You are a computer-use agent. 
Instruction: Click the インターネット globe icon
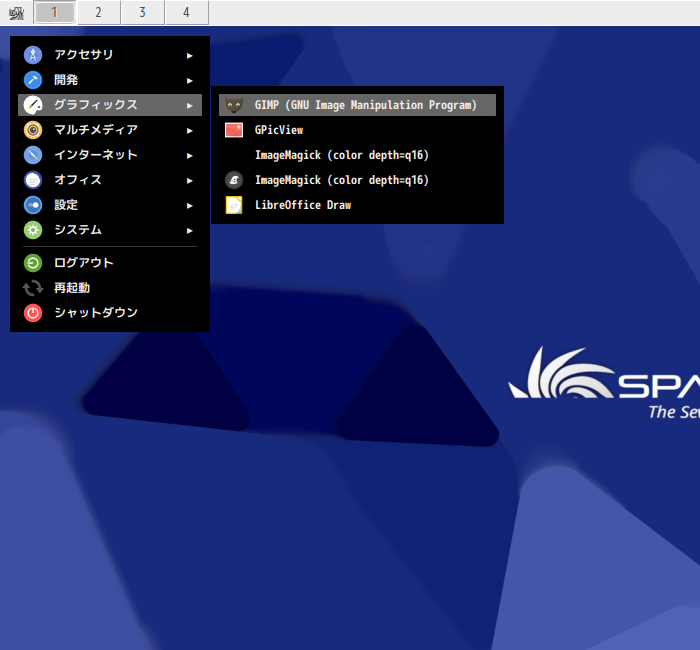33,155
